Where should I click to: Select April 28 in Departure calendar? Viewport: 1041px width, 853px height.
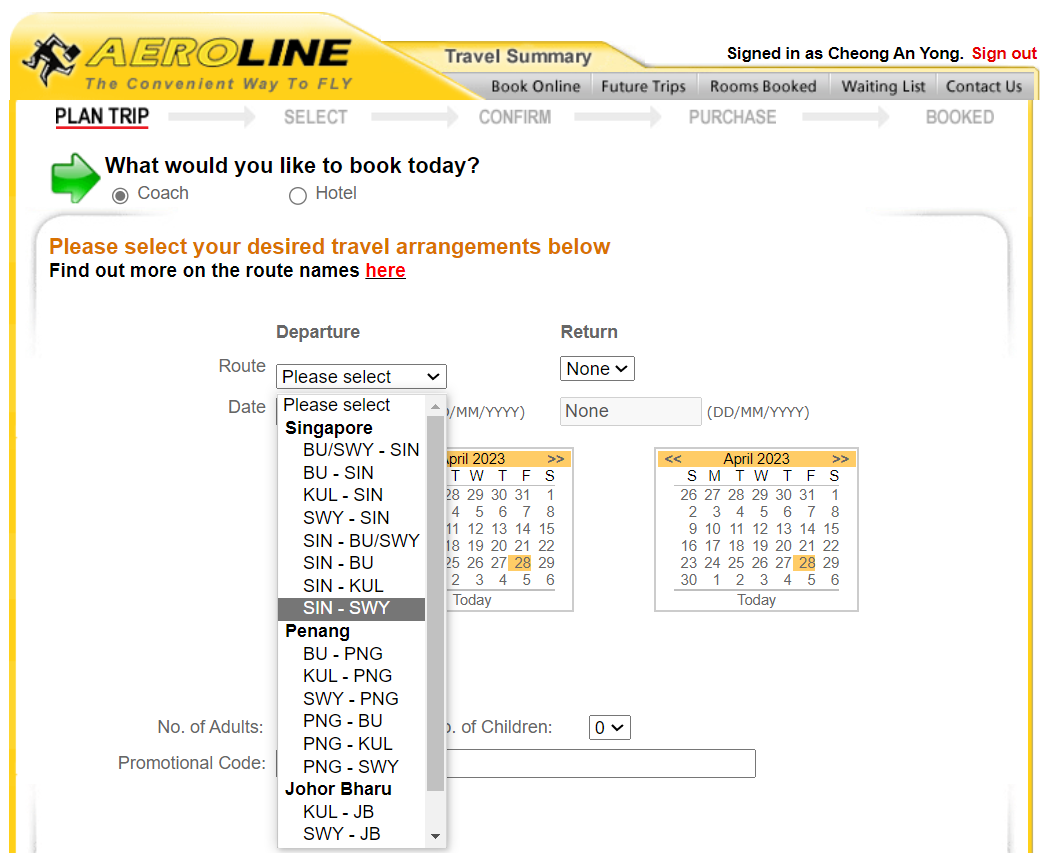click(522, 563)
